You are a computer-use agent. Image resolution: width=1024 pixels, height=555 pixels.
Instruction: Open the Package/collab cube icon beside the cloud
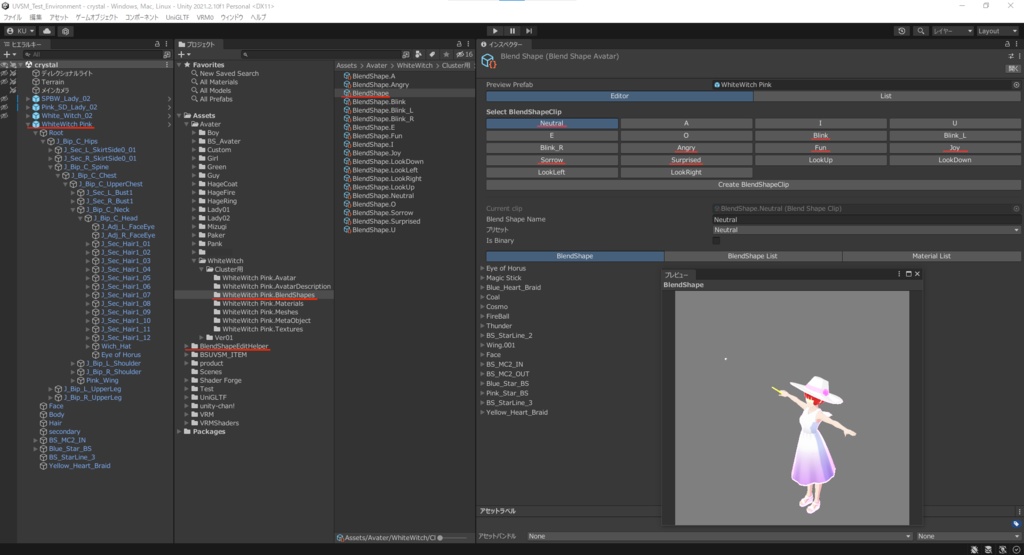(65, 31)
